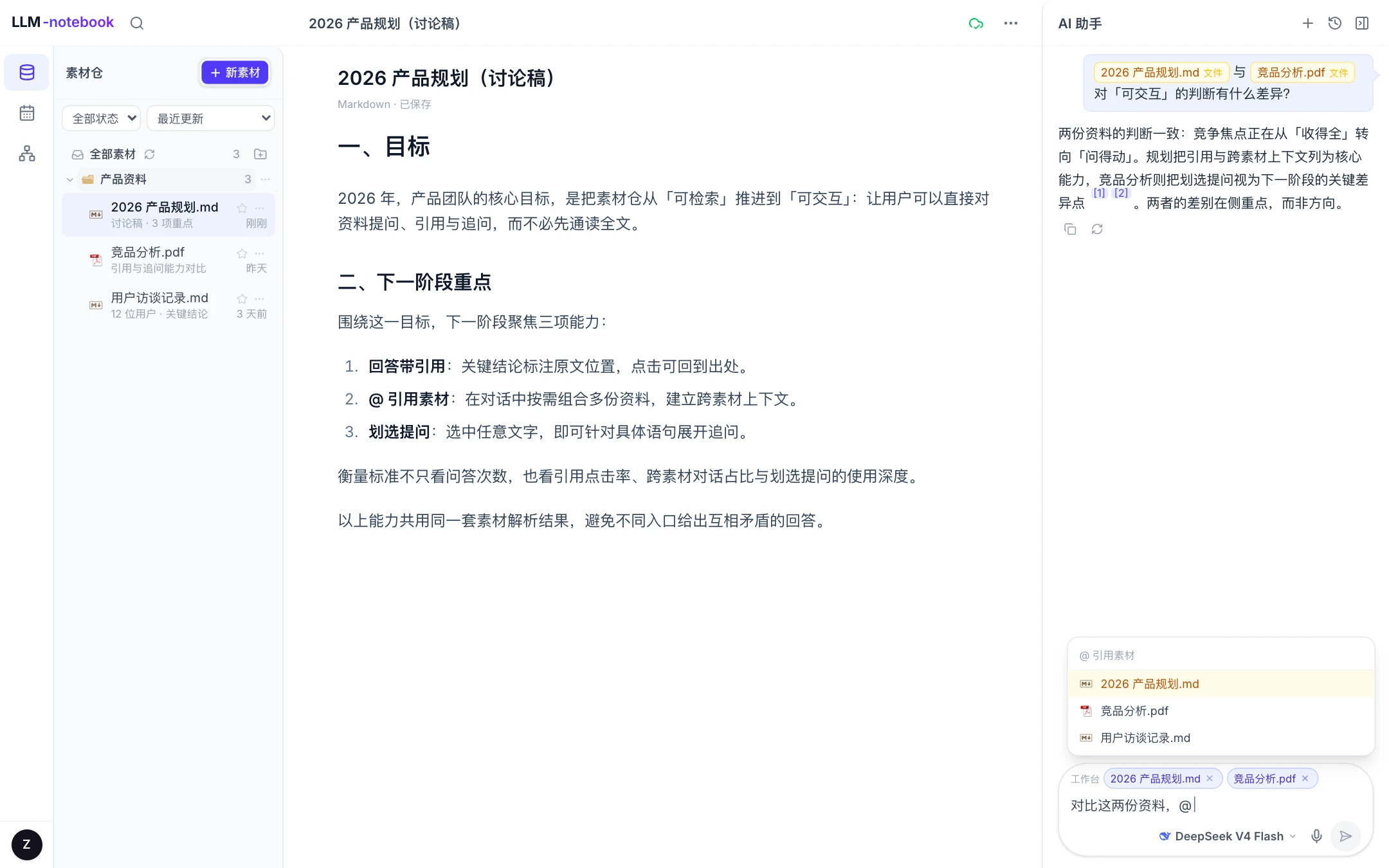Viewport: 1389px width, 868px height.
Task: Open more options for 2026 产品规划.md
Action: click(x=259, y=208)
